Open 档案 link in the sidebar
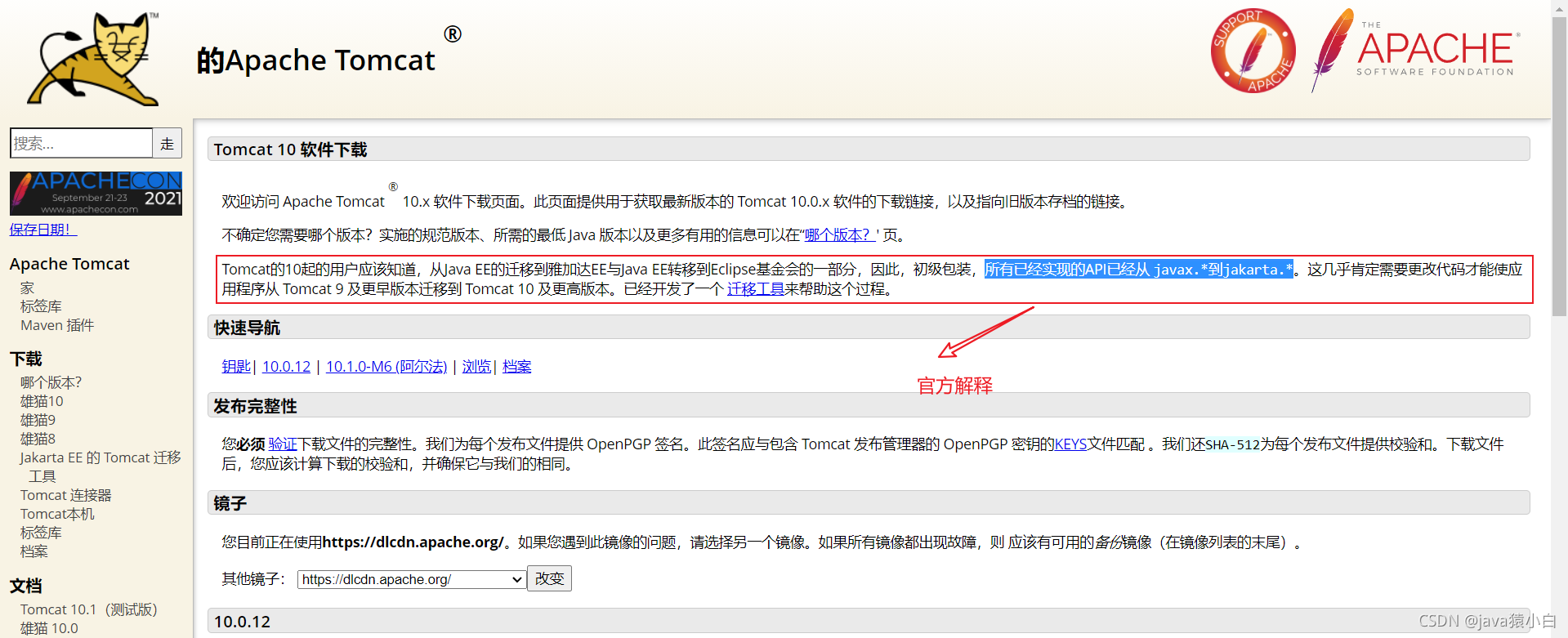 [34, 551]
